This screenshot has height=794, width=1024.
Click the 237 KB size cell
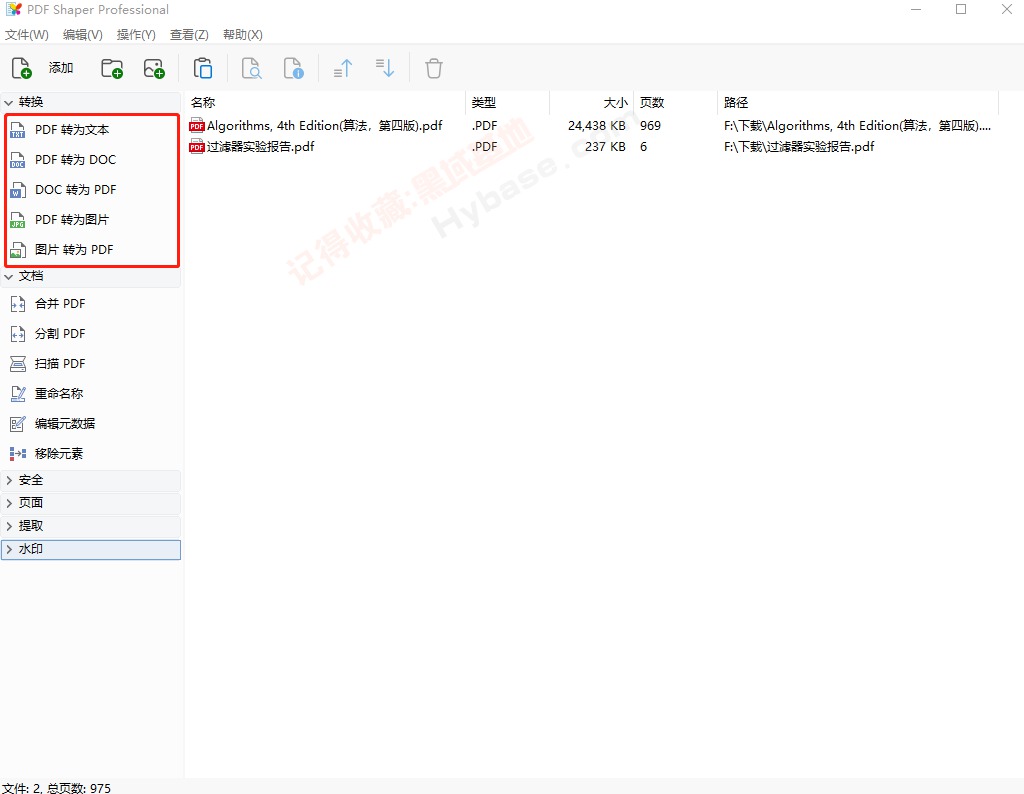click(x=605, y=146)
